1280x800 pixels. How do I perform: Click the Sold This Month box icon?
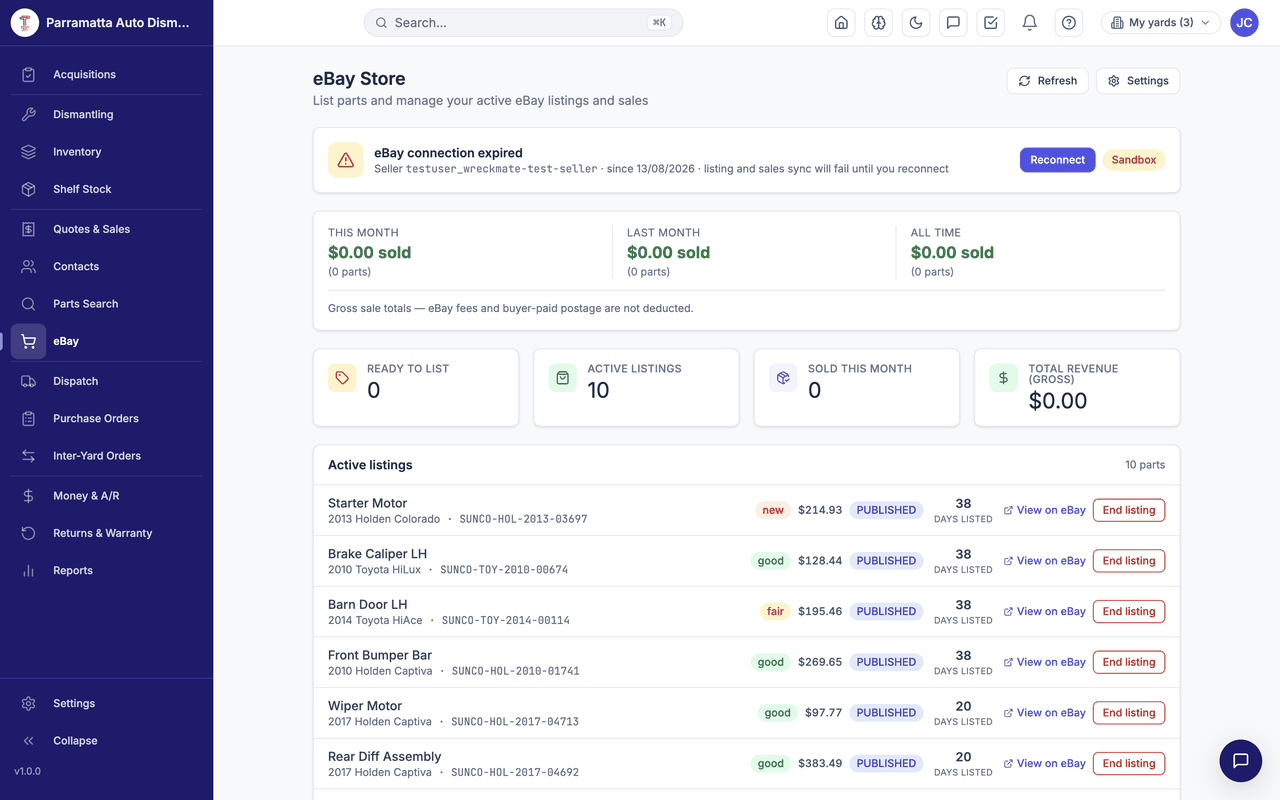783,378
